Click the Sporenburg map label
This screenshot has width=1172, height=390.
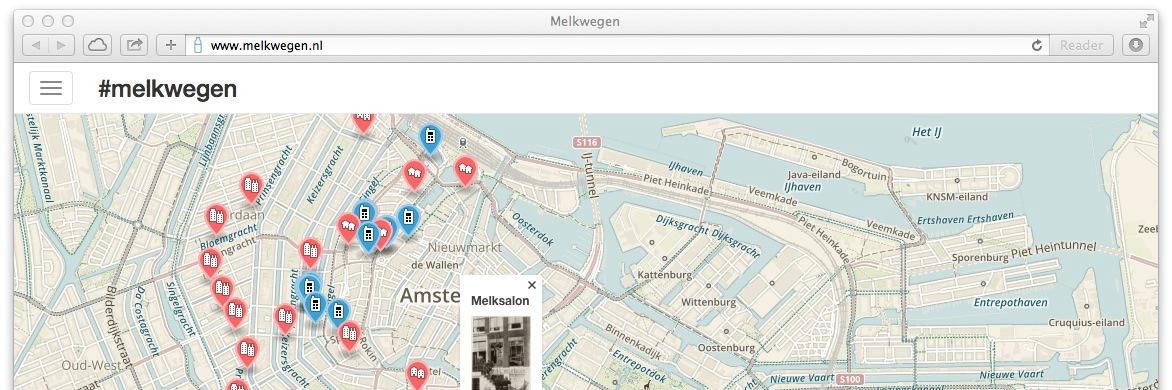(x=979, y=258)
